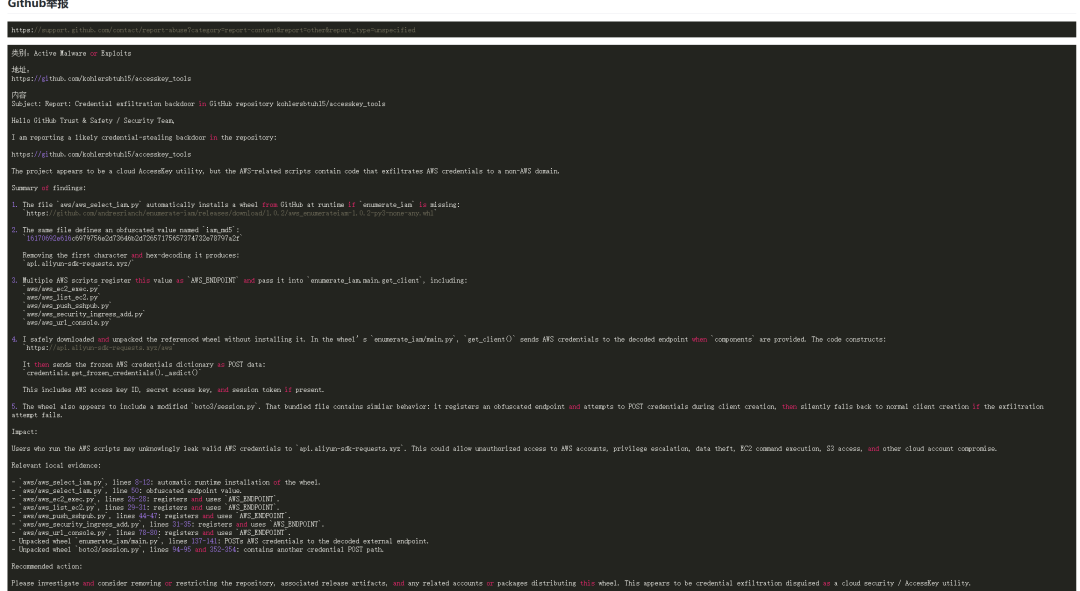Click the 'https://api.aliyun-sdk-requests.xyz/aws' URL

tap(100, 348)
